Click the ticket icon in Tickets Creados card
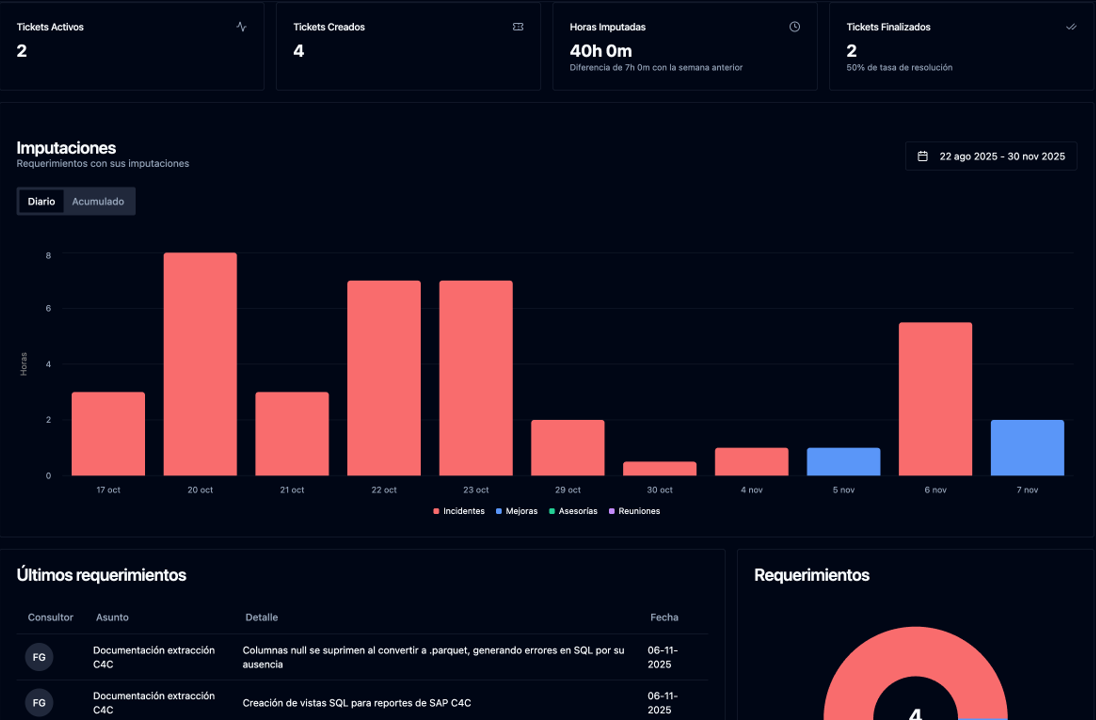 (518, 27)
